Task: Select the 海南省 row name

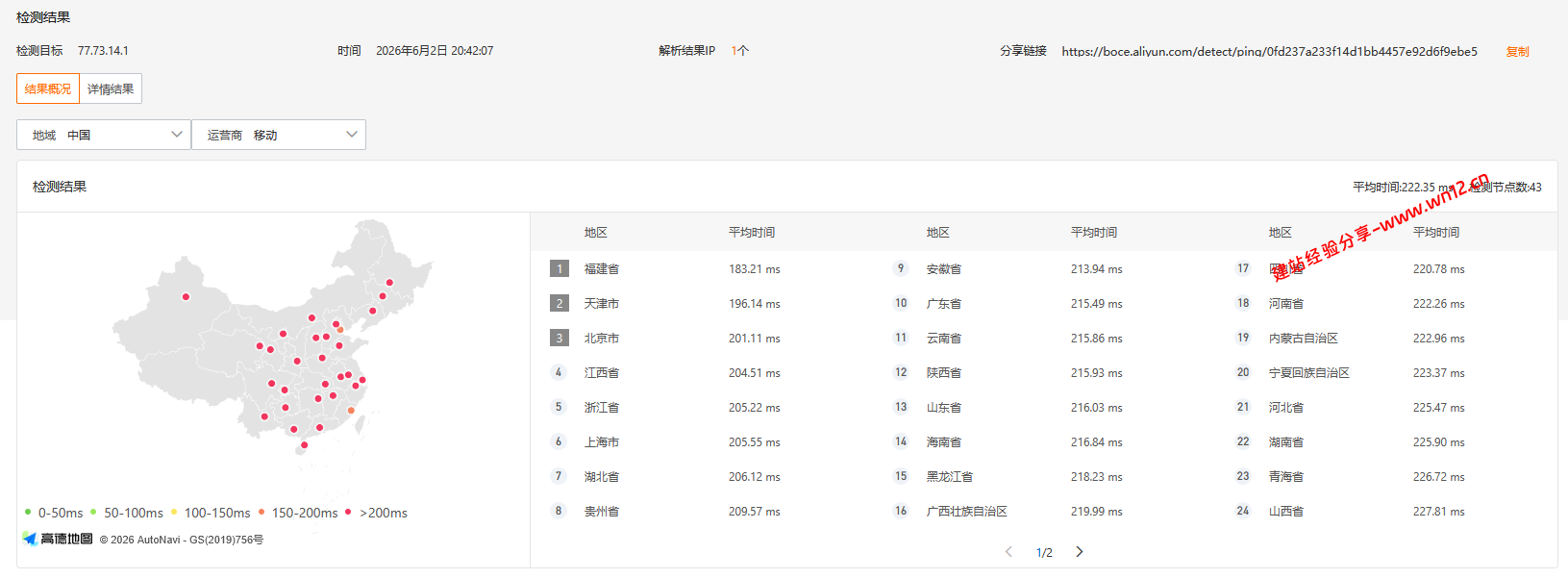Action: coord(944,442)
